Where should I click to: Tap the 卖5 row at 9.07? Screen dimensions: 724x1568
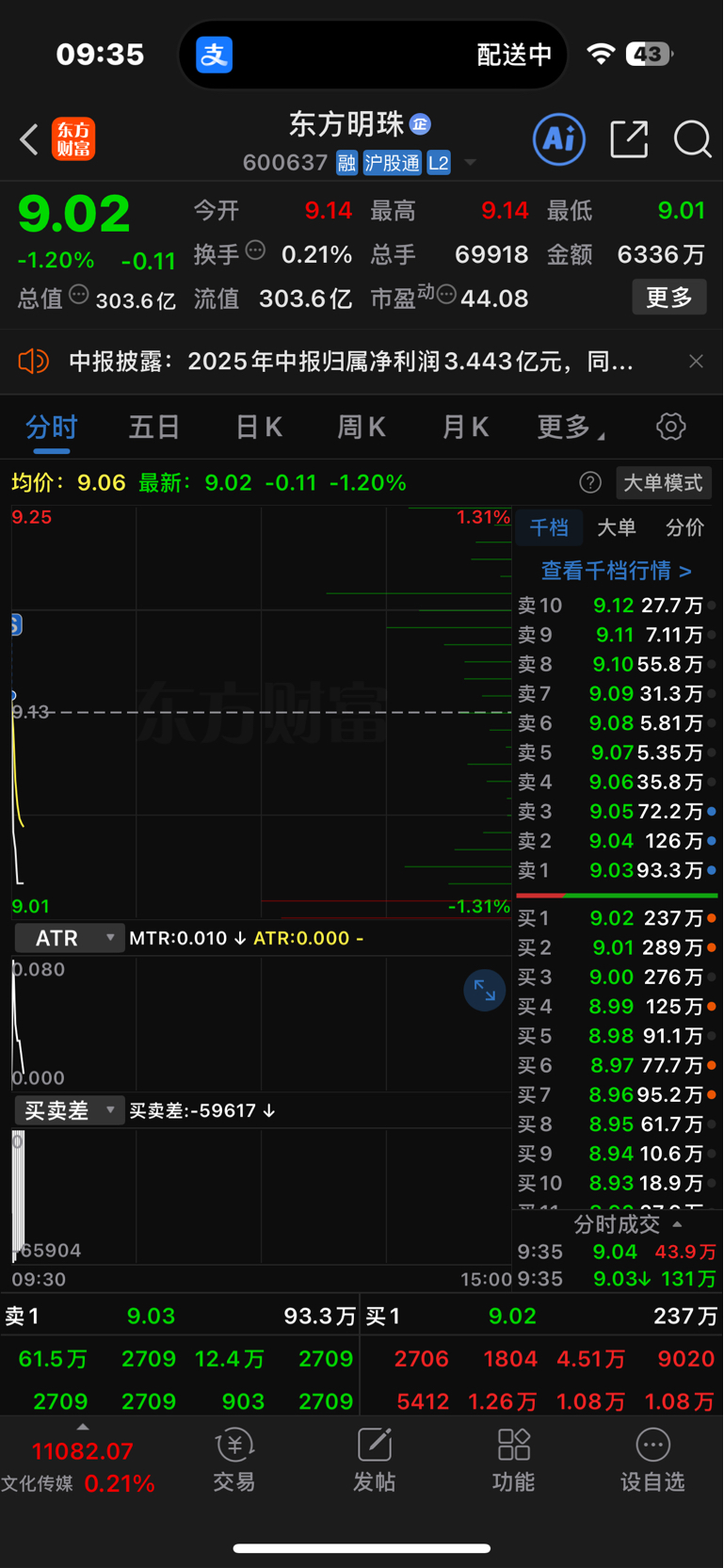(617, 752)
